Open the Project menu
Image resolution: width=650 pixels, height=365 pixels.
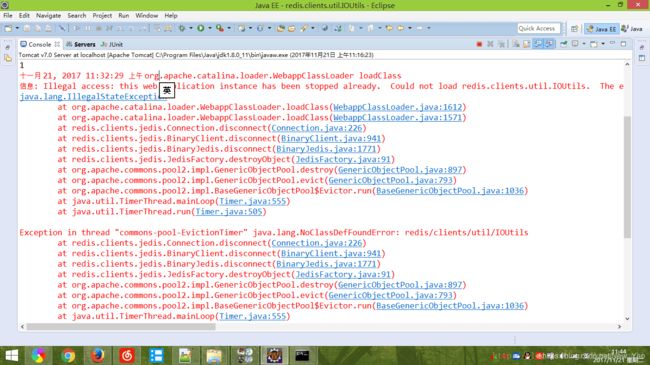click(102, 15)
